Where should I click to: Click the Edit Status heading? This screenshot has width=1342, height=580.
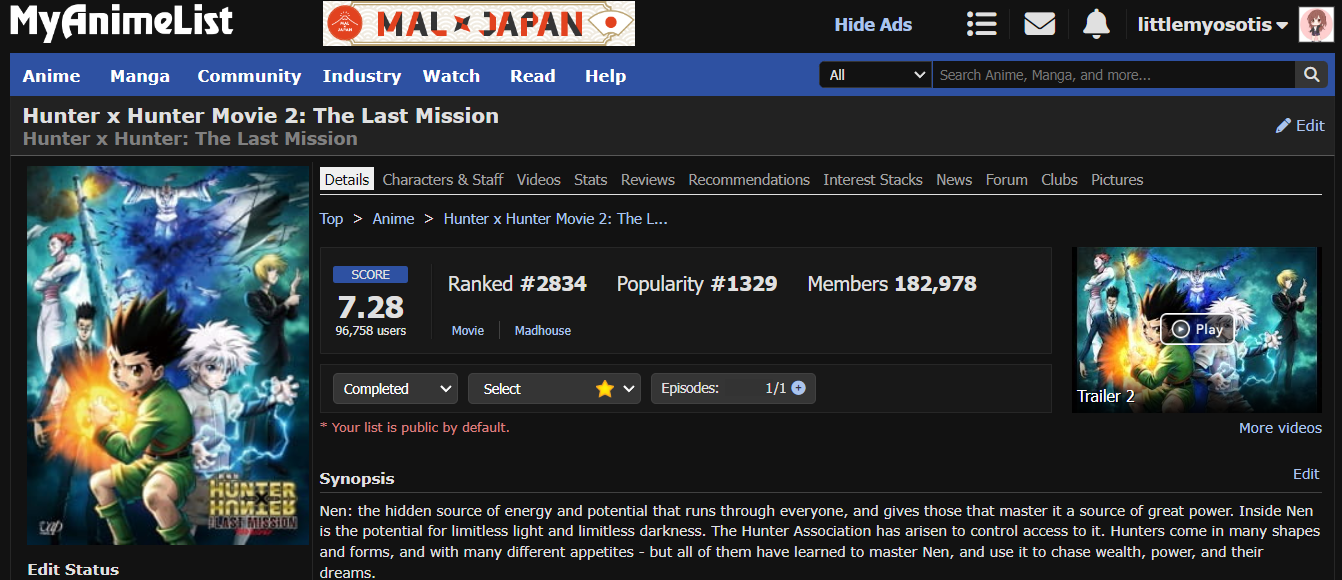coord(73,570)
